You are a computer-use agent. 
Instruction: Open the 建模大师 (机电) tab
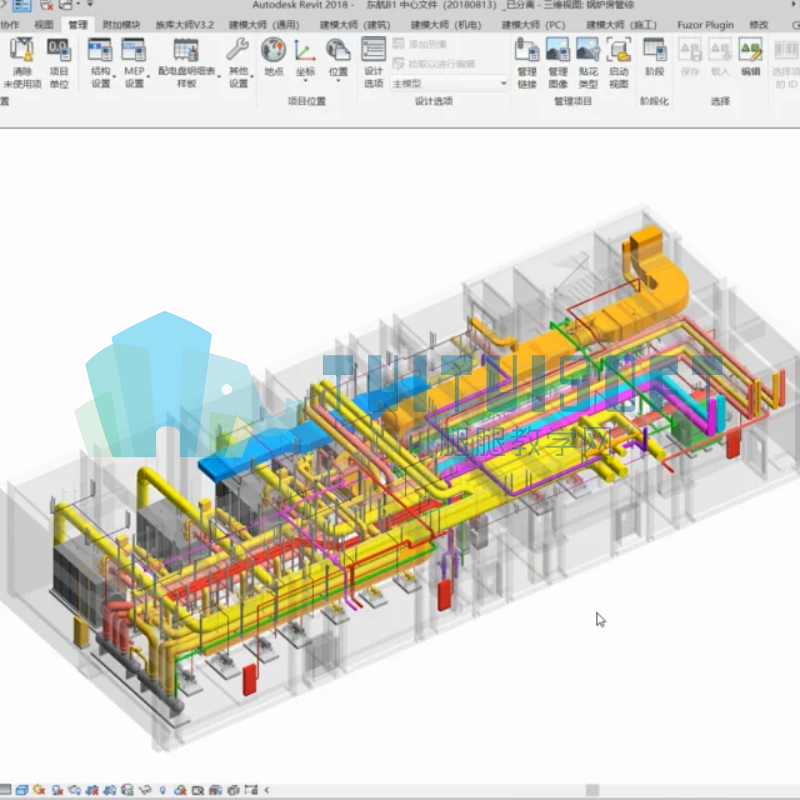pos(446,25)
